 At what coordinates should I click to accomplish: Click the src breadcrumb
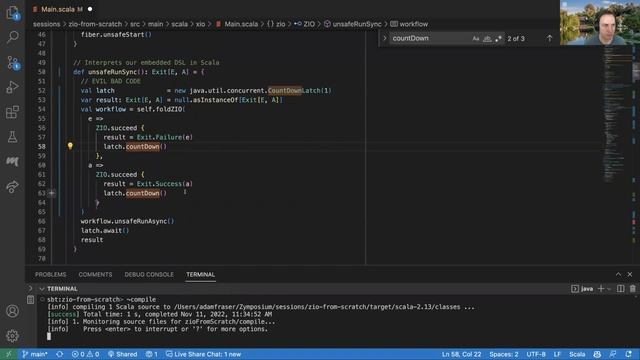pyautogui.click(x=135, y=24)
